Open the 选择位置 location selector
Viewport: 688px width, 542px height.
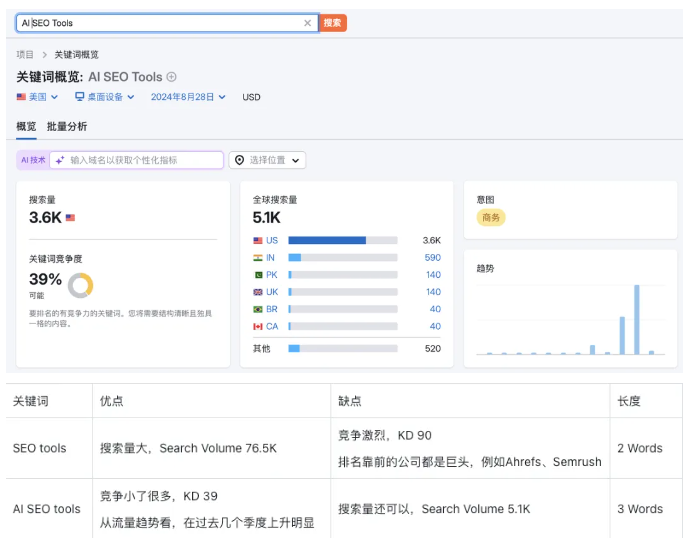(x=267, y=160)
